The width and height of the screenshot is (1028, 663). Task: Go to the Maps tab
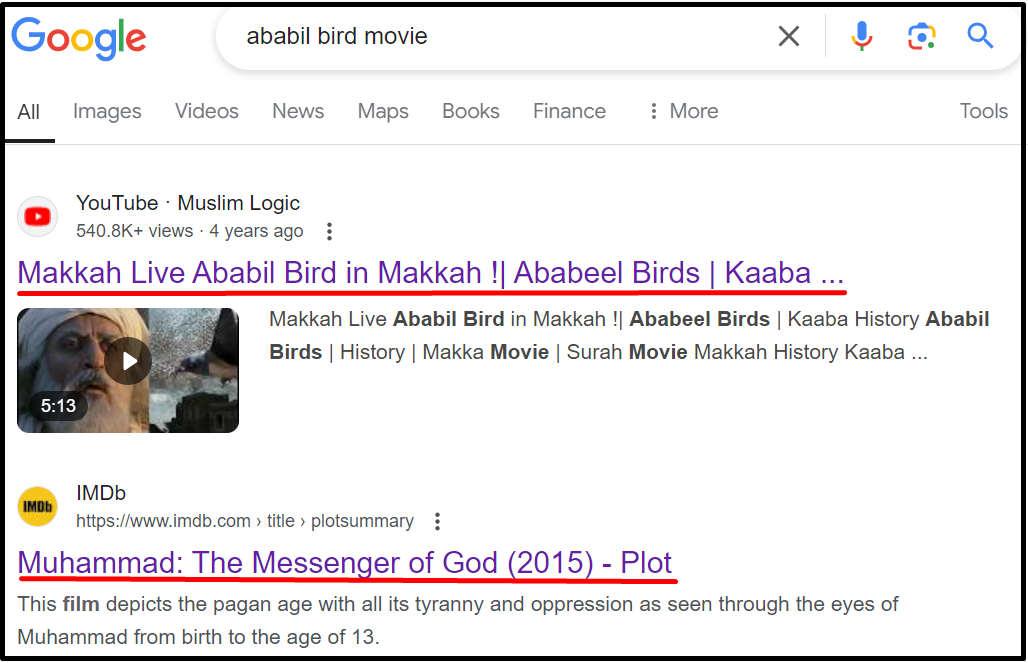[383, 111]
